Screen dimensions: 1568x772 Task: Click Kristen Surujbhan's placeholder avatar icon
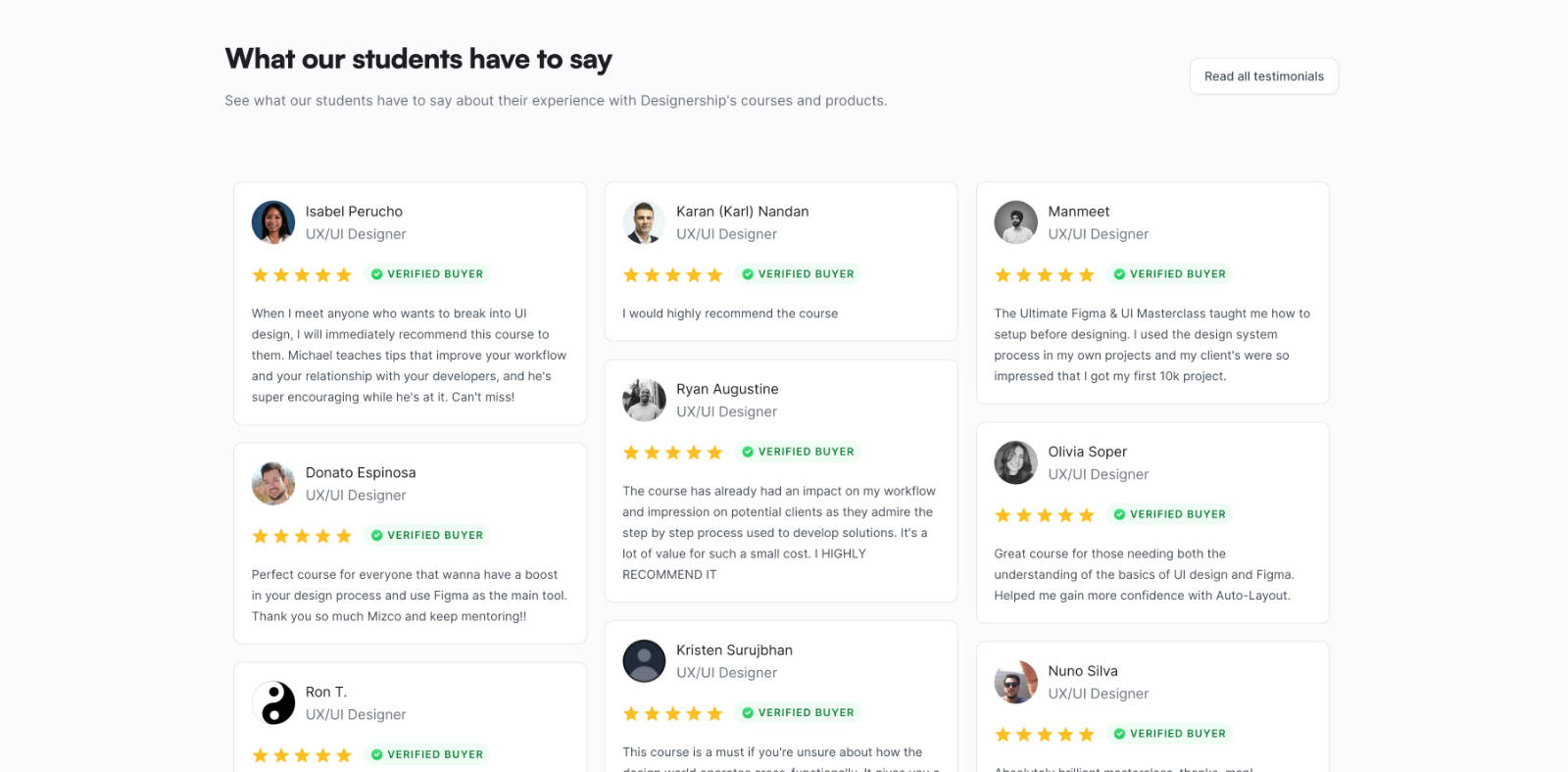[x=644, y=661]
